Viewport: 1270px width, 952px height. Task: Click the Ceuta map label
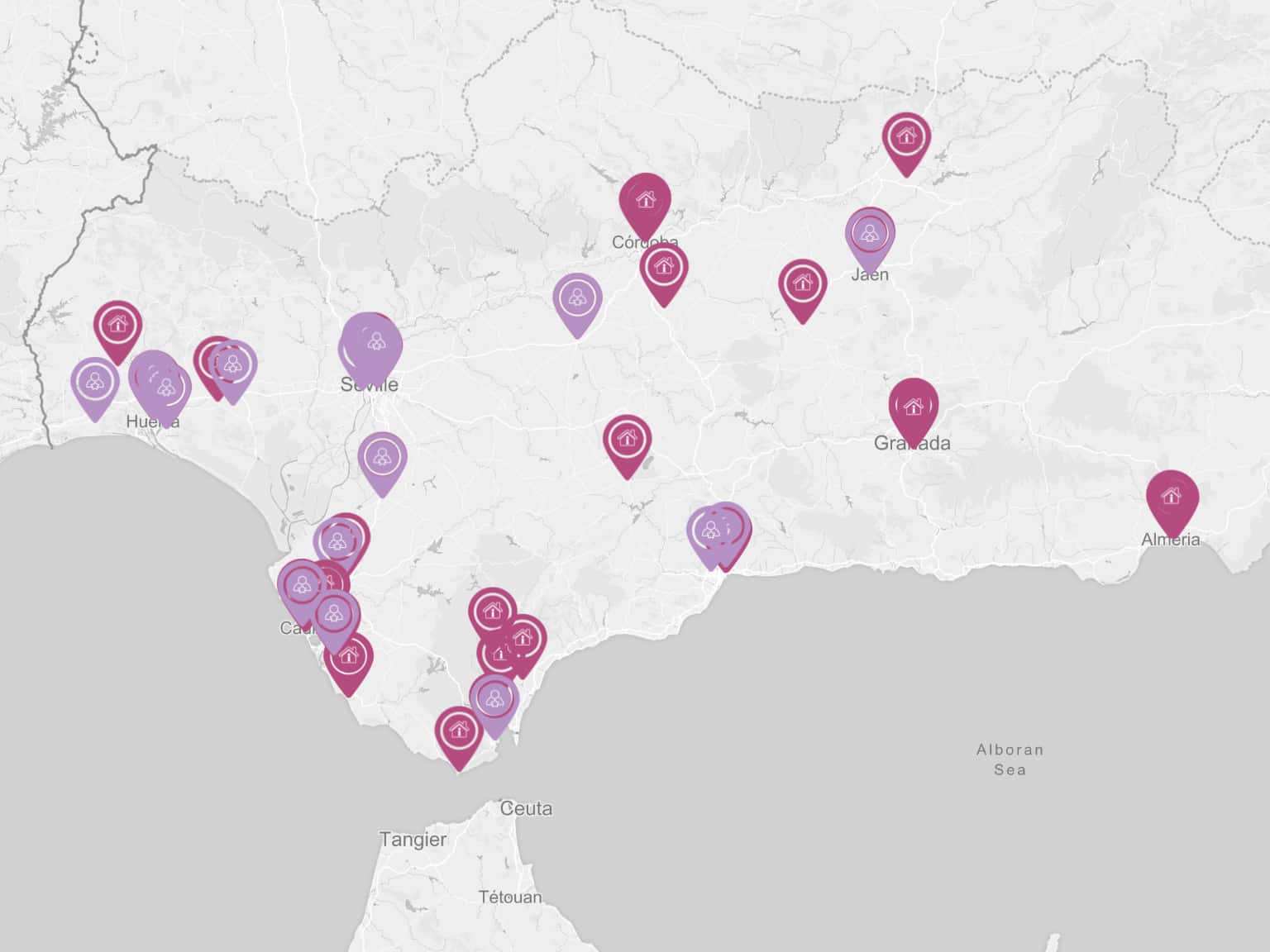coord(525,808)
